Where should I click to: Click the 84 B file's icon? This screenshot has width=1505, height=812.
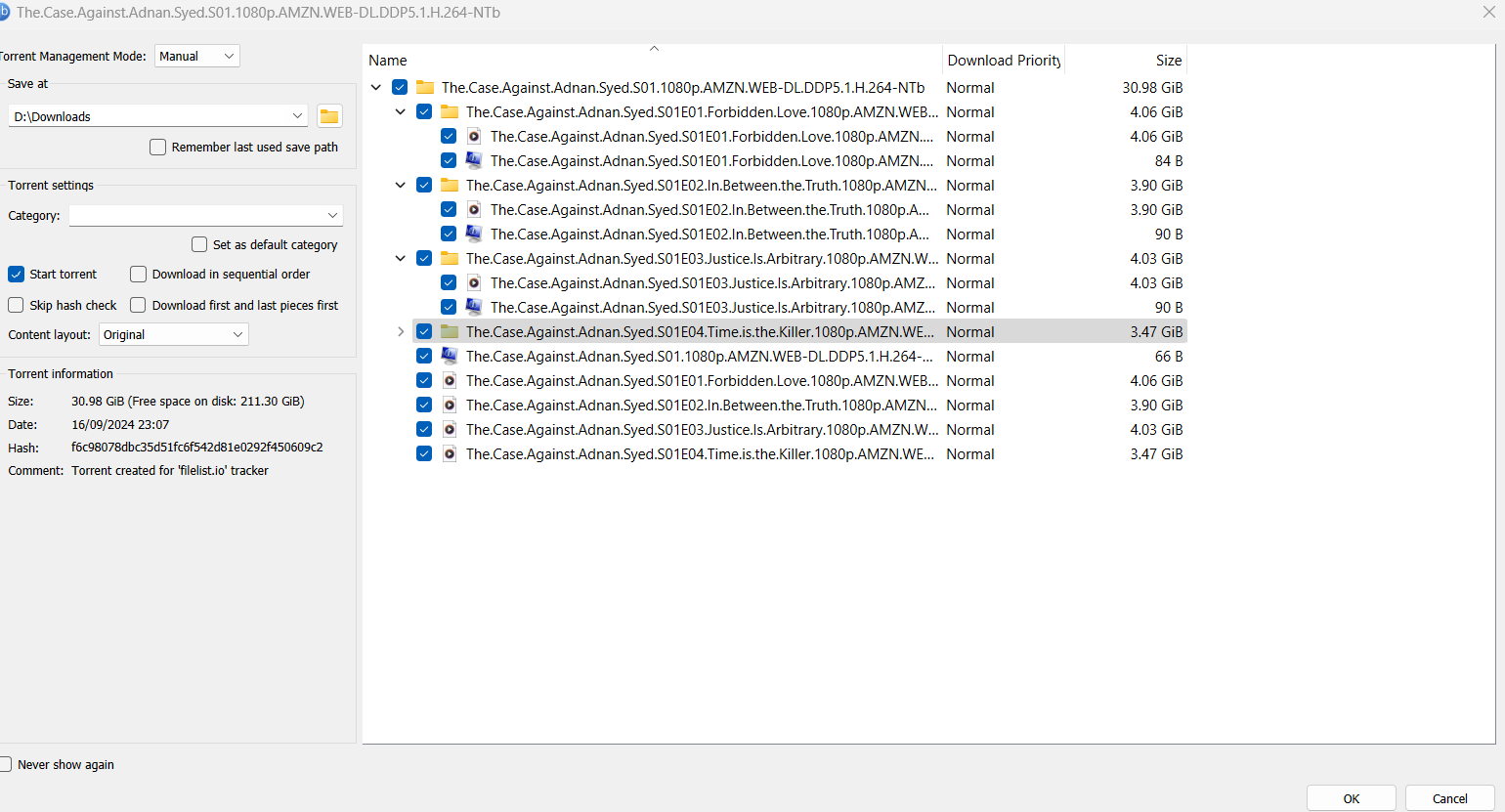[x=474, y=161]
